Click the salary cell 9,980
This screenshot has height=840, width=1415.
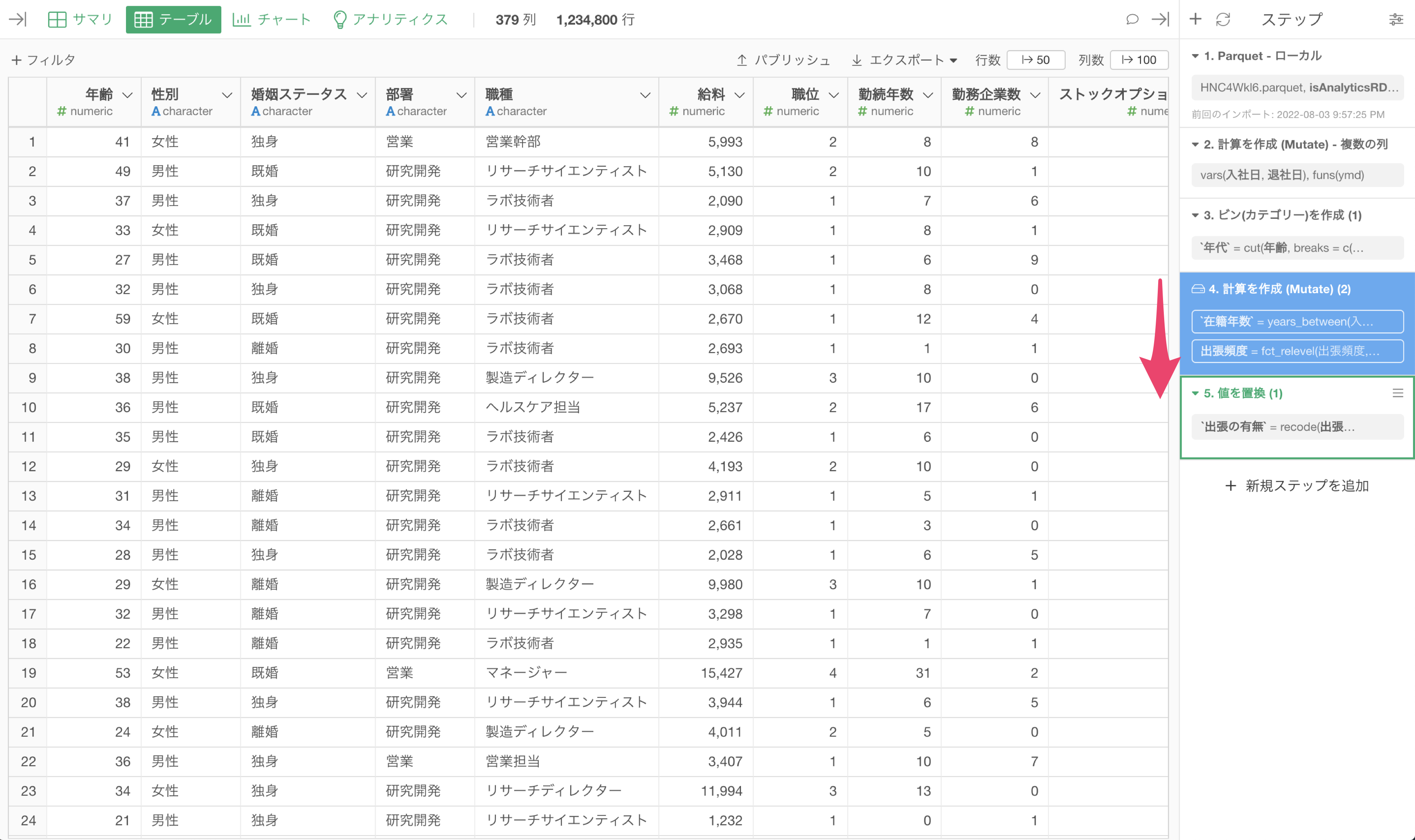tap(706, 584)
